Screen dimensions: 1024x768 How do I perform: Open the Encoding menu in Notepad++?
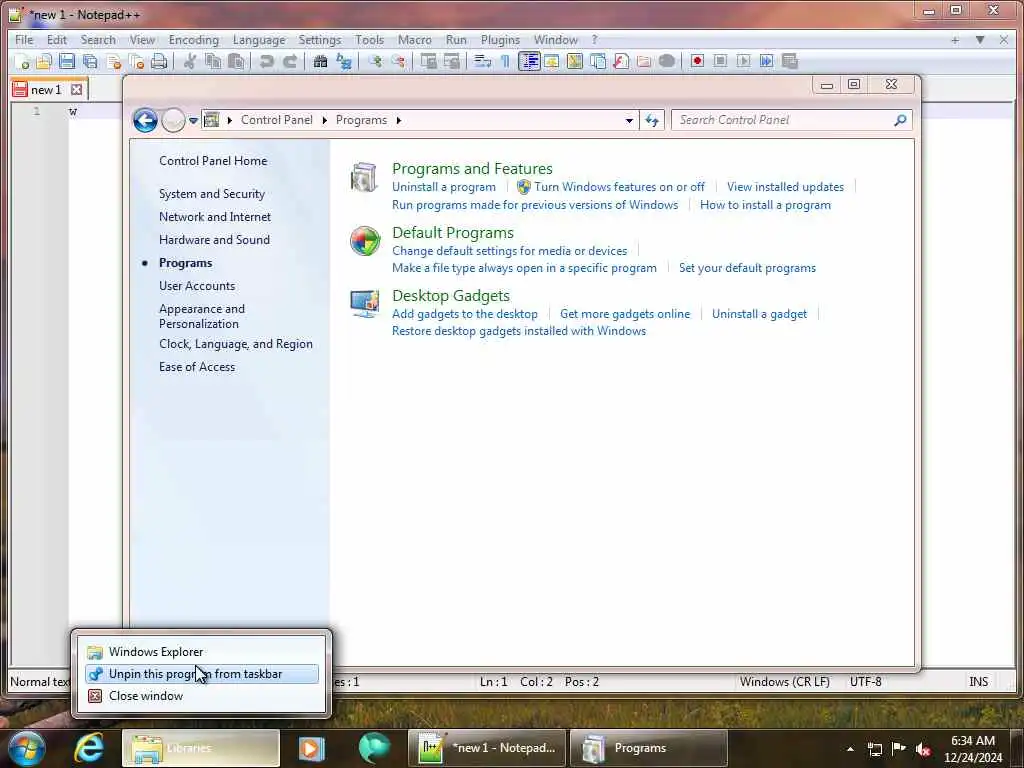pos(193,40)
